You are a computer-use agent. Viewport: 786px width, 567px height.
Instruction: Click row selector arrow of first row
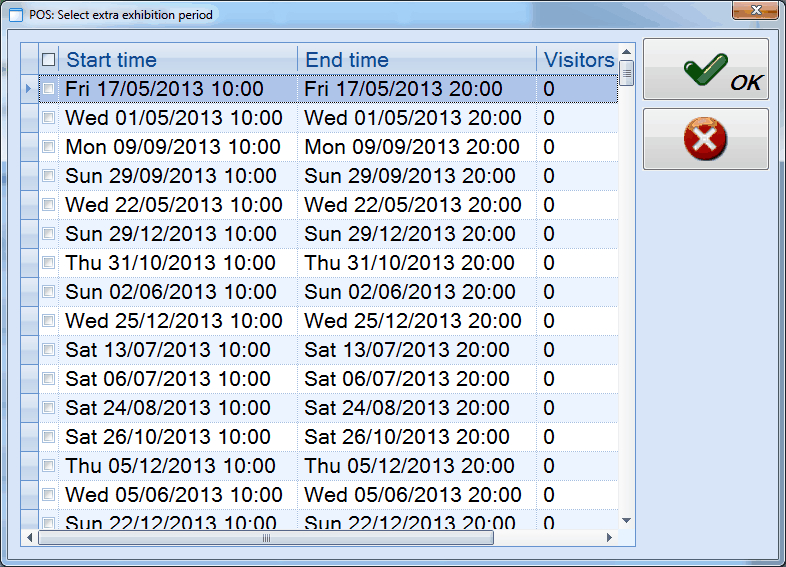(x=29, y=89)
